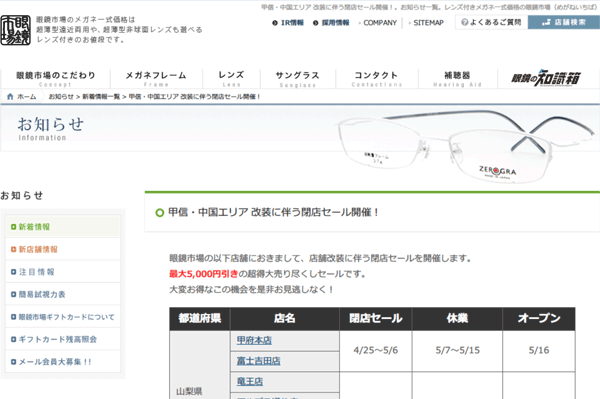The width and height of the screenshot is (600, 399).
Task: Click the 都道府県 table header
Action: pos(200,318)
